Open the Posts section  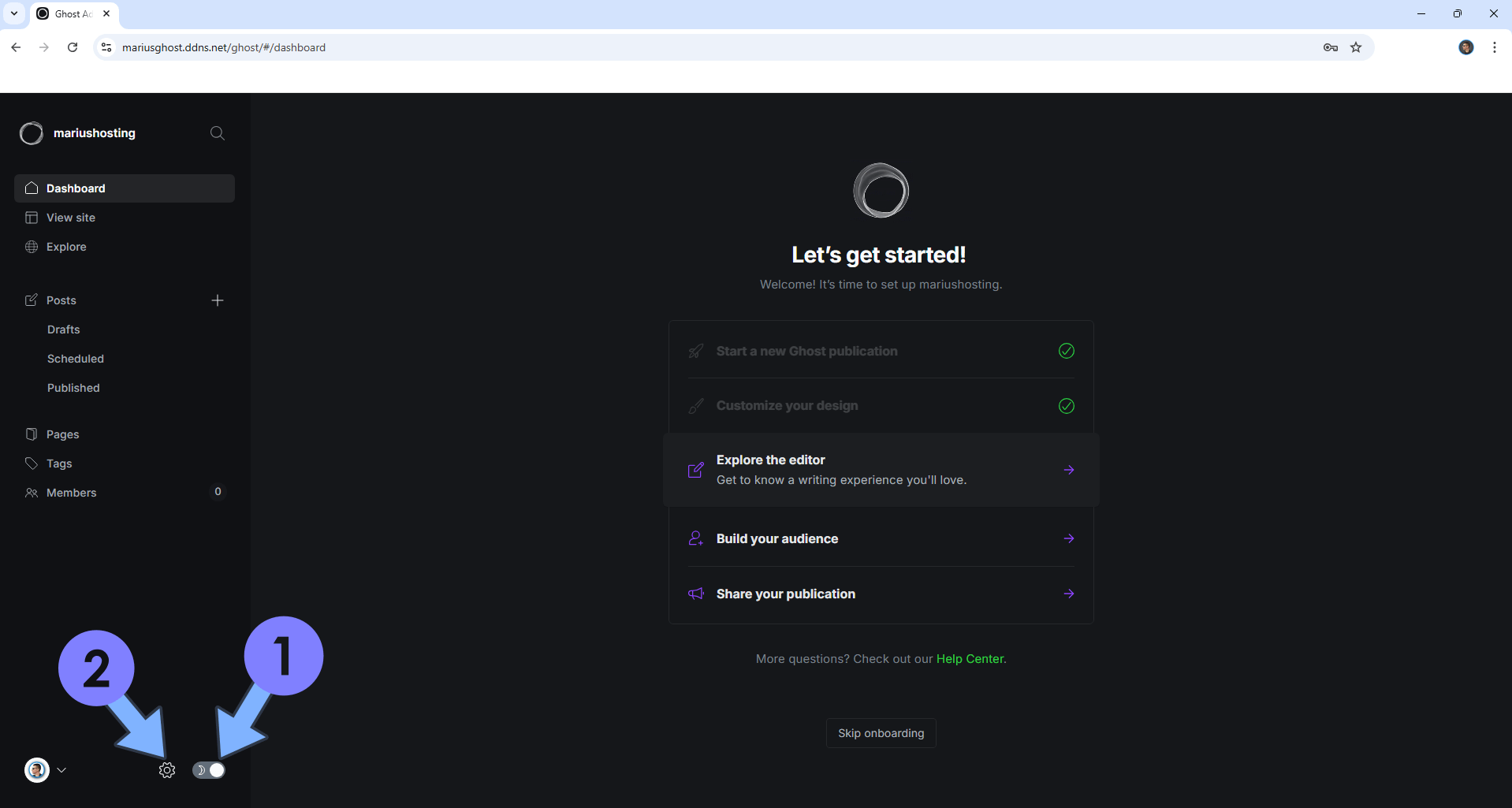(x=61, y=300)
